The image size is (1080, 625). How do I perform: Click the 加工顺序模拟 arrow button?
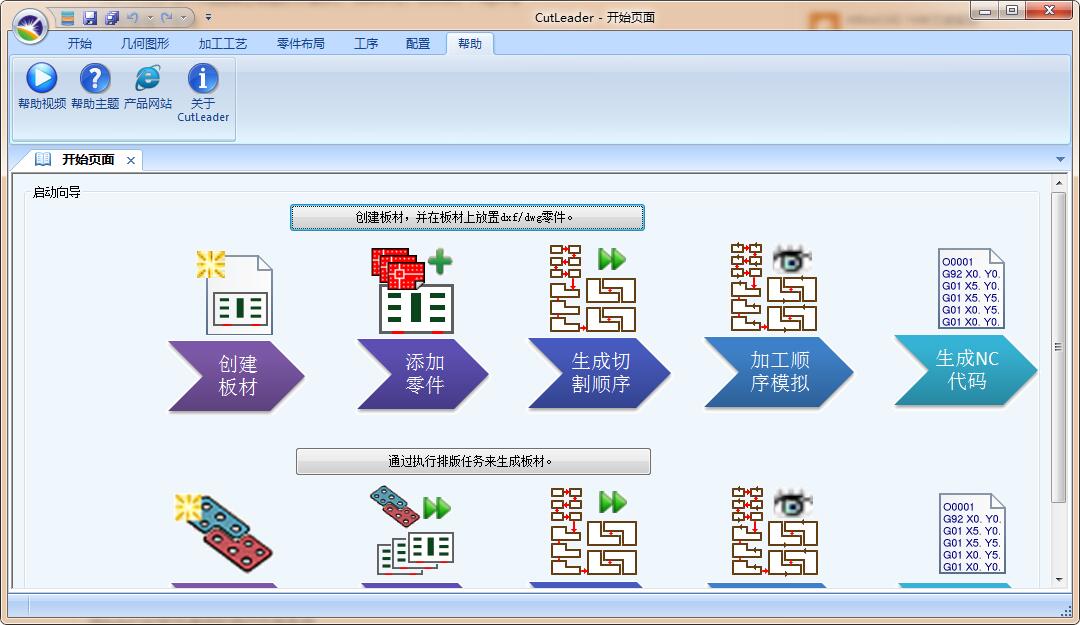coord(779,371)
